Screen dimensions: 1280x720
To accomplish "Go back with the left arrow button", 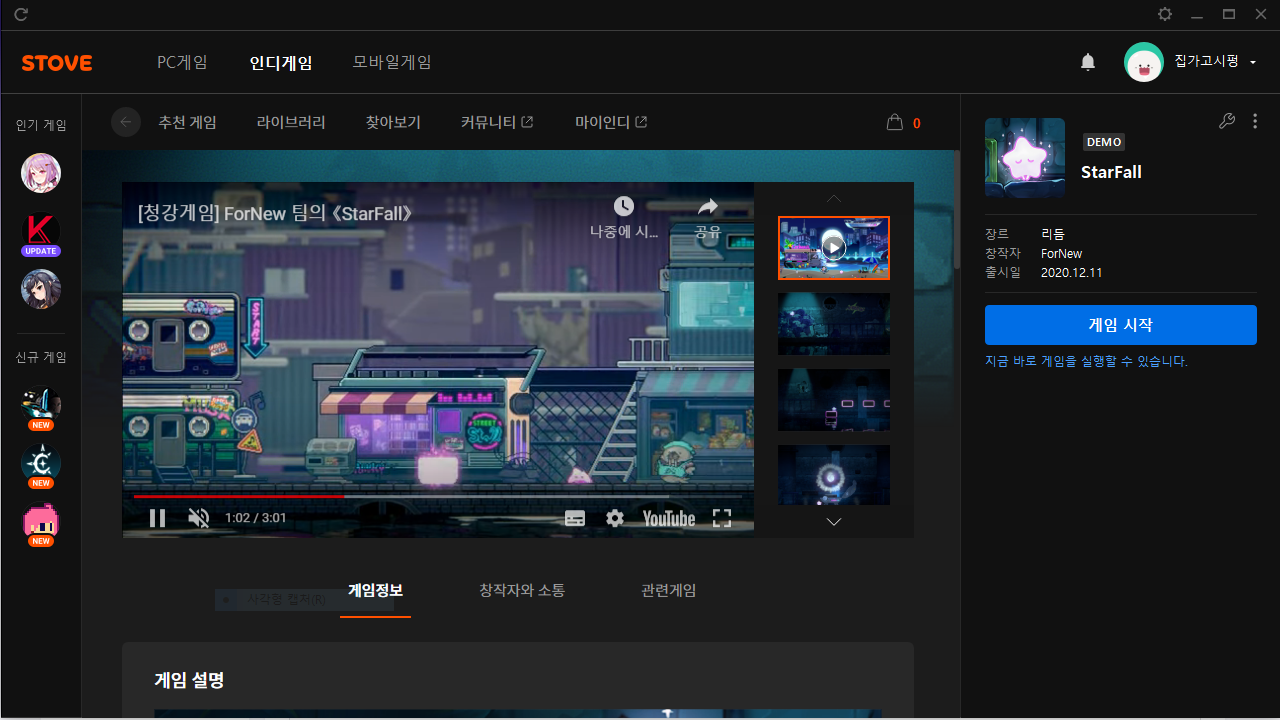I will point(126,122).
